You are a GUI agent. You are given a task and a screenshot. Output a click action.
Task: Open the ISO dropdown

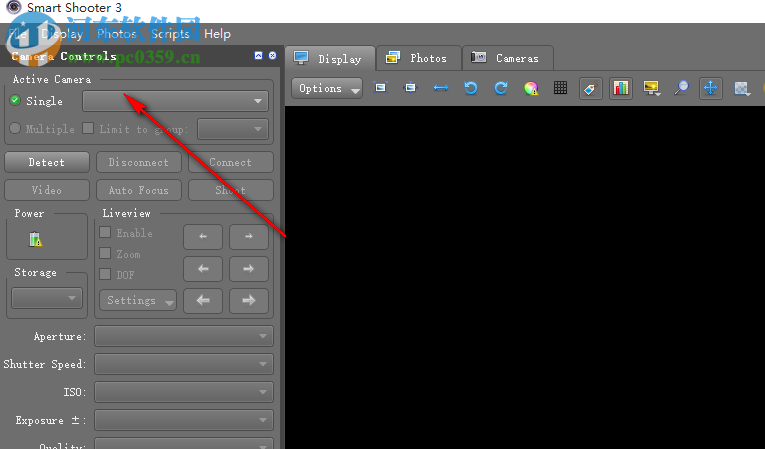184,392
